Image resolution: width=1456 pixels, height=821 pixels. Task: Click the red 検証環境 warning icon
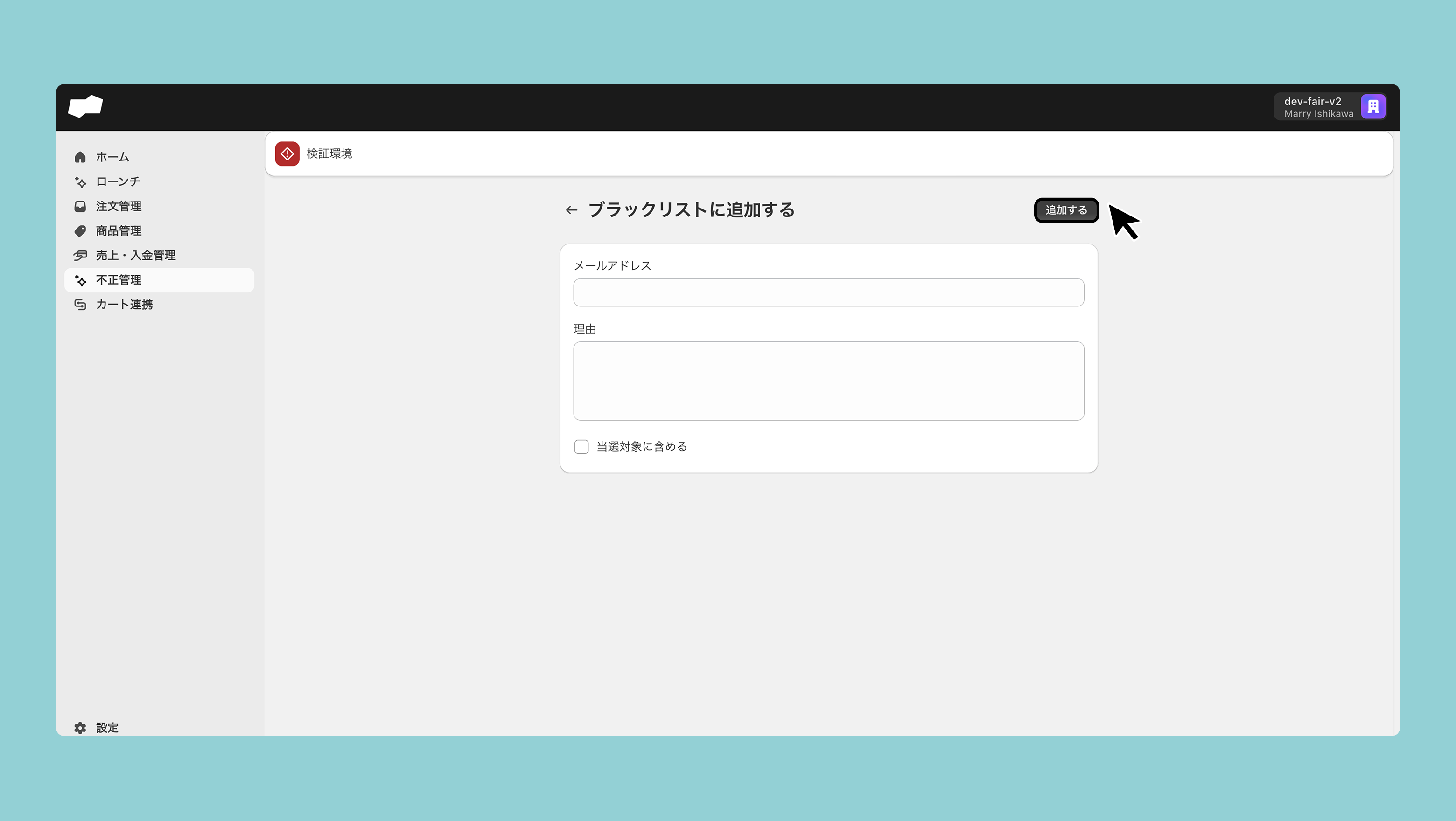(287, 153)
